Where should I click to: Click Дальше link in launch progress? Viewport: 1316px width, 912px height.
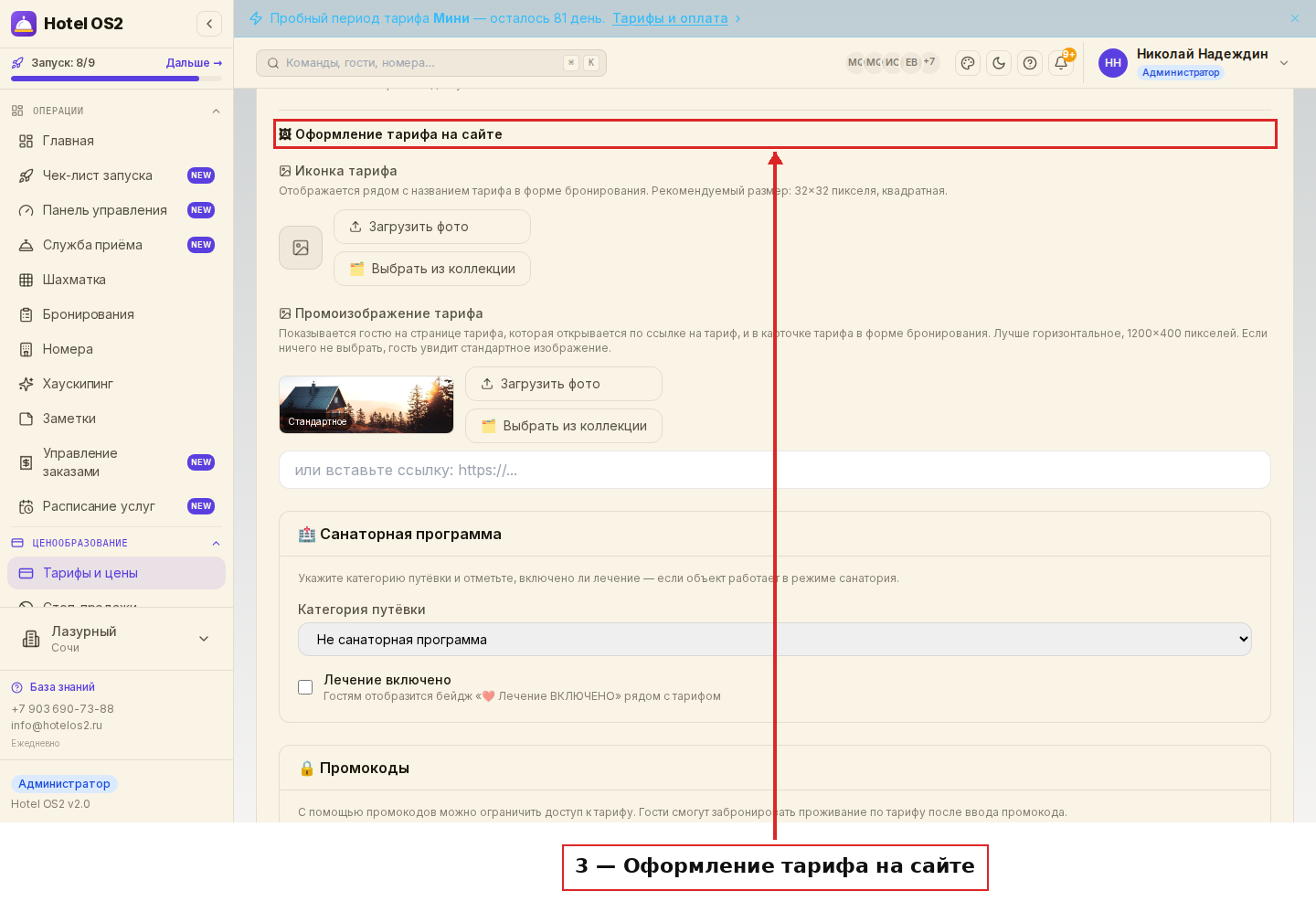pos(194,63)
